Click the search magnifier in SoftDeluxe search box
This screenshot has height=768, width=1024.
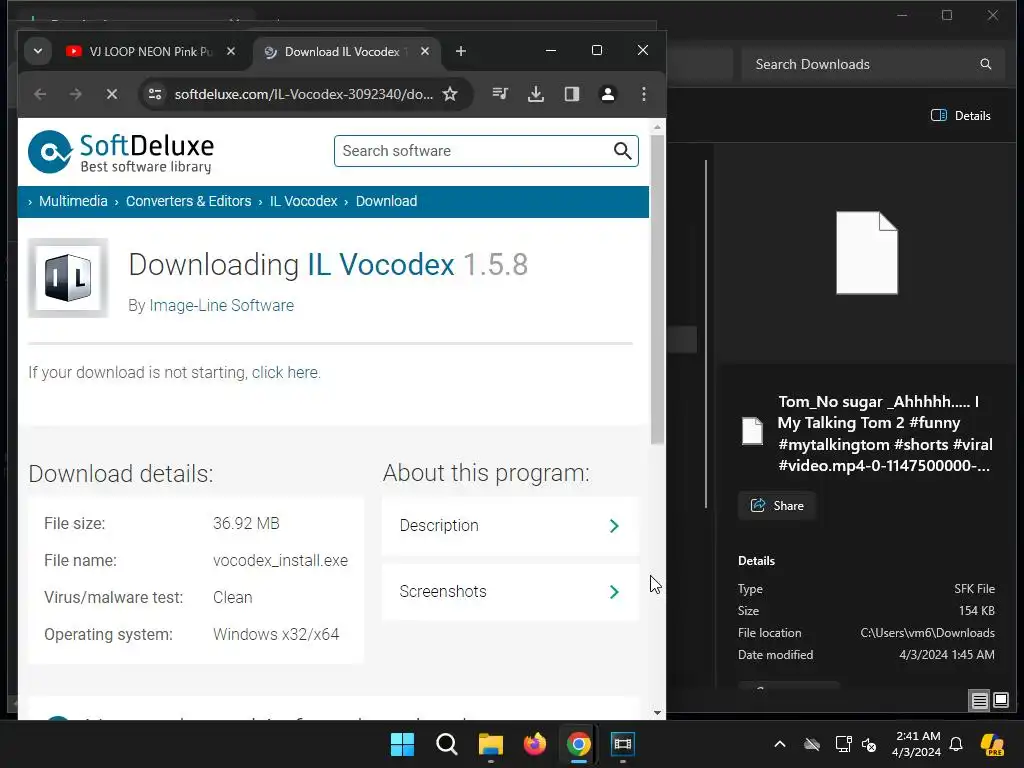(x=622, y=151)
